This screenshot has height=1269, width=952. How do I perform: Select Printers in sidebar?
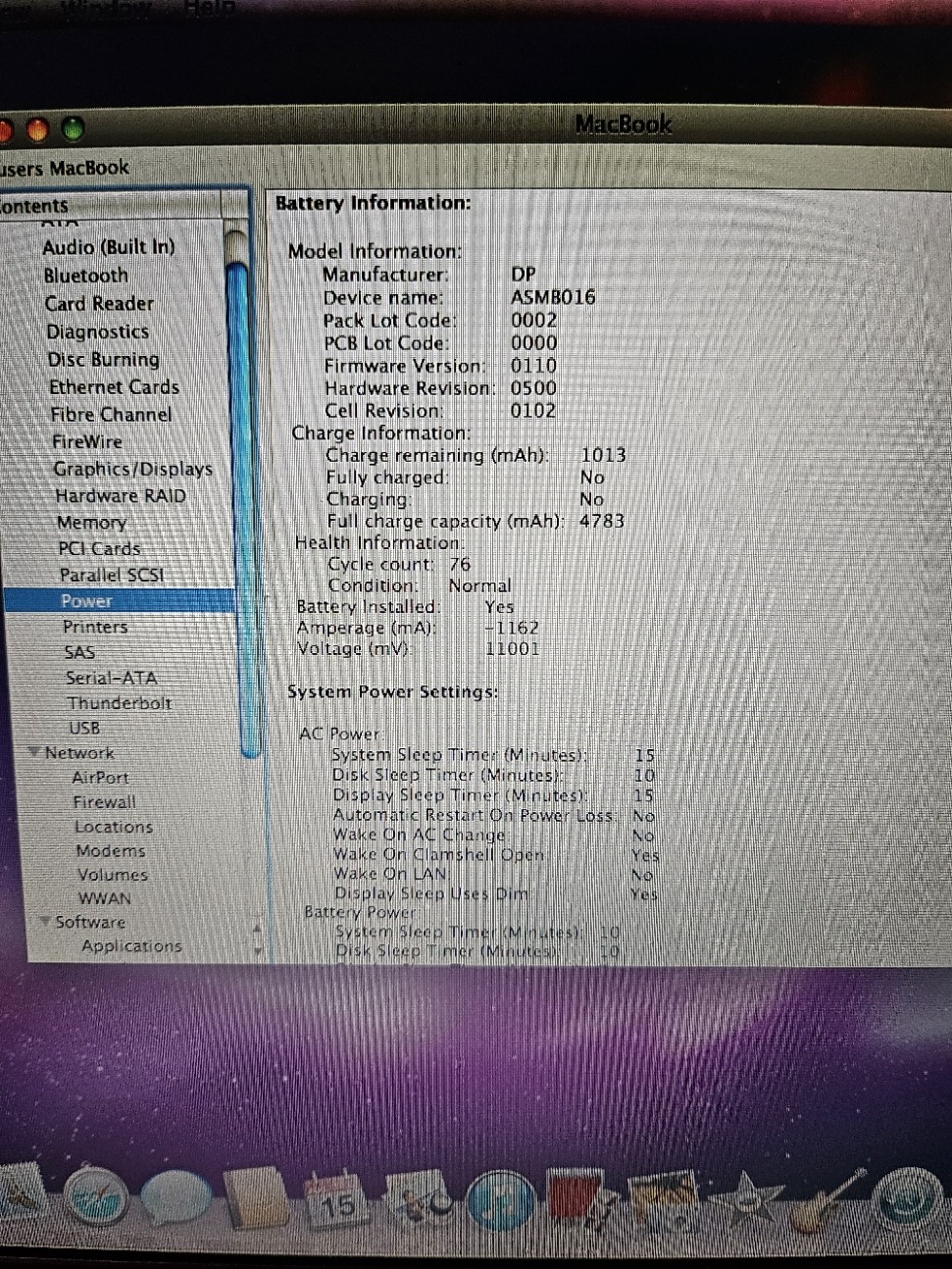point(95,627)
